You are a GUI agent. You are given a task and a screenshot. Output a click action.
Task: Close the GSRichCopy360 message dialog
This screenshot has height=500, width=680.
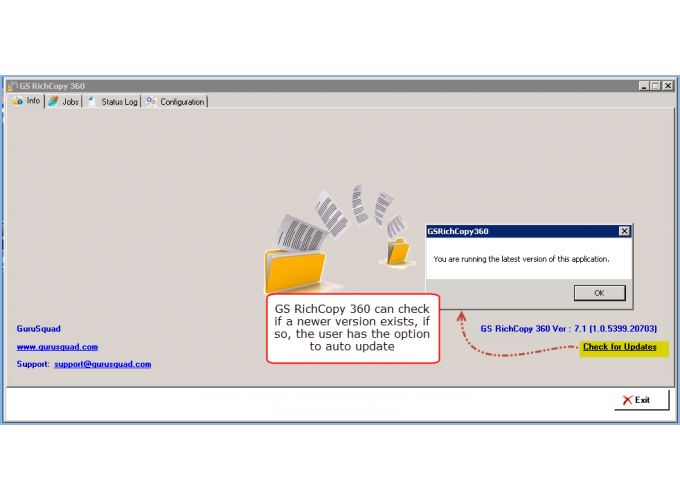[x=624, y=231]
